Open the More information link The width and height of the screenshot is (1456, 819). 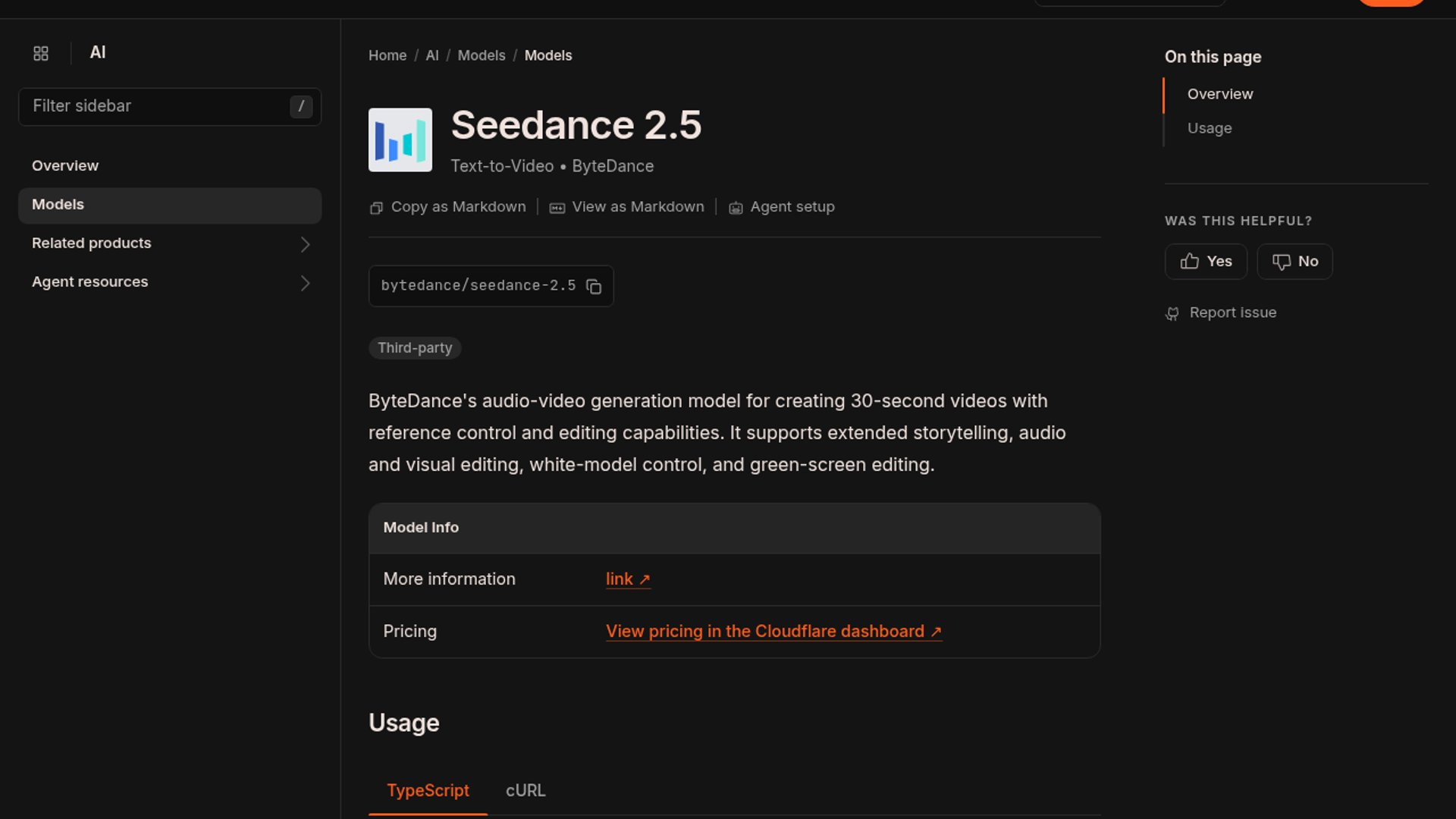pos(628,579)
